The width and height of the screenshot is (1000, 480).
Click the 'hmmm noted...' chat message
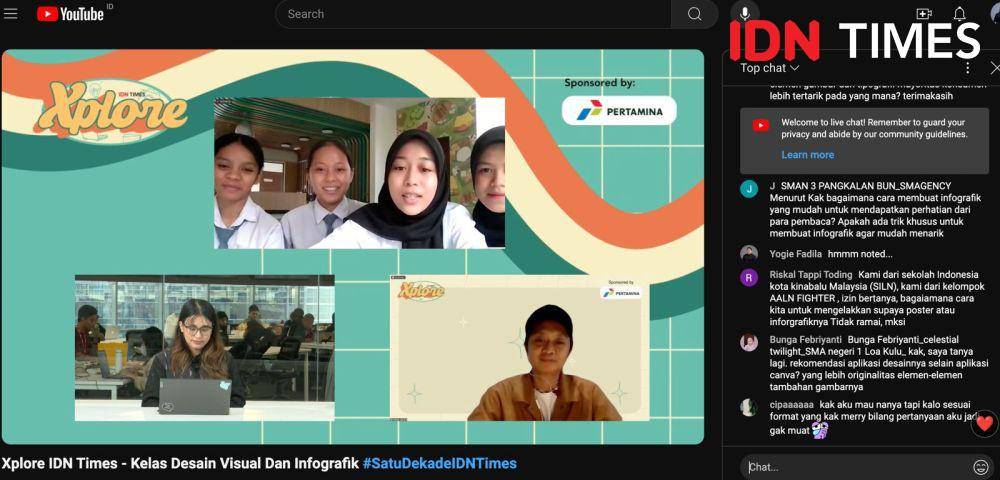coord(860,254)
